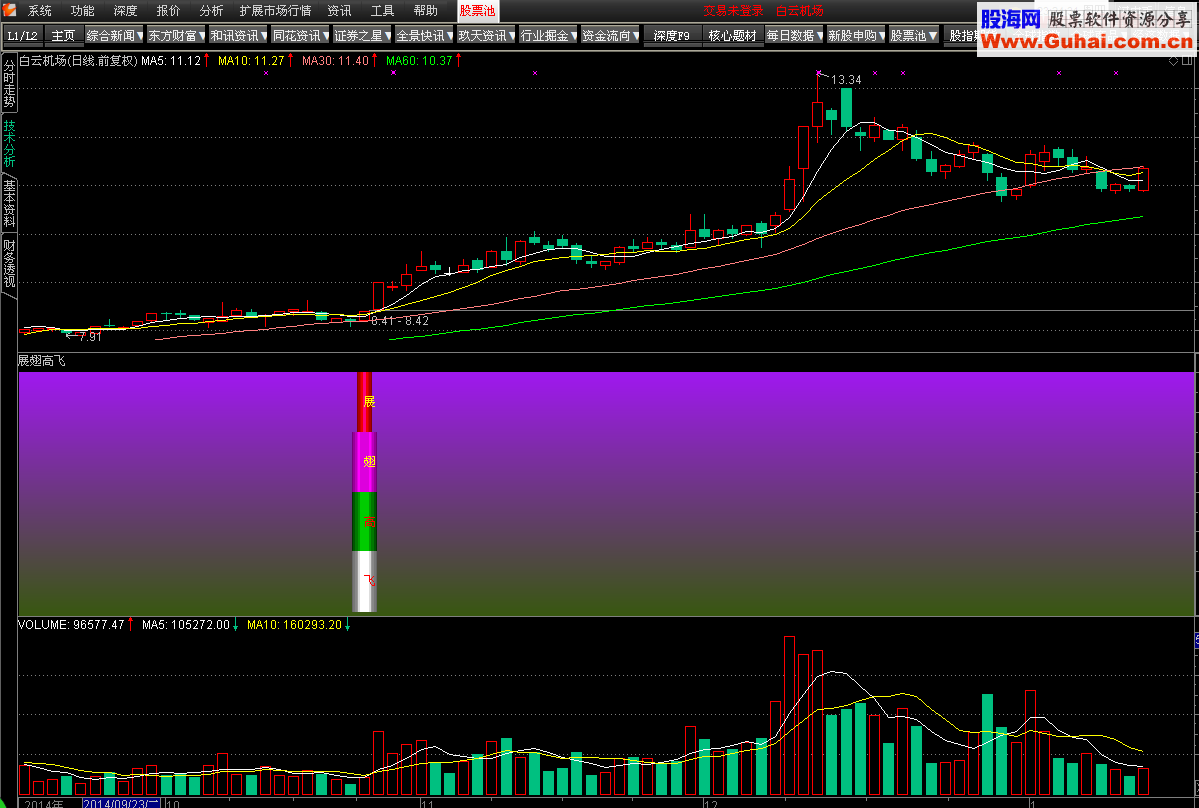1199x808 pixels.
Task: Click the diamond icon at chart corner
Action: pos(1173,61)
